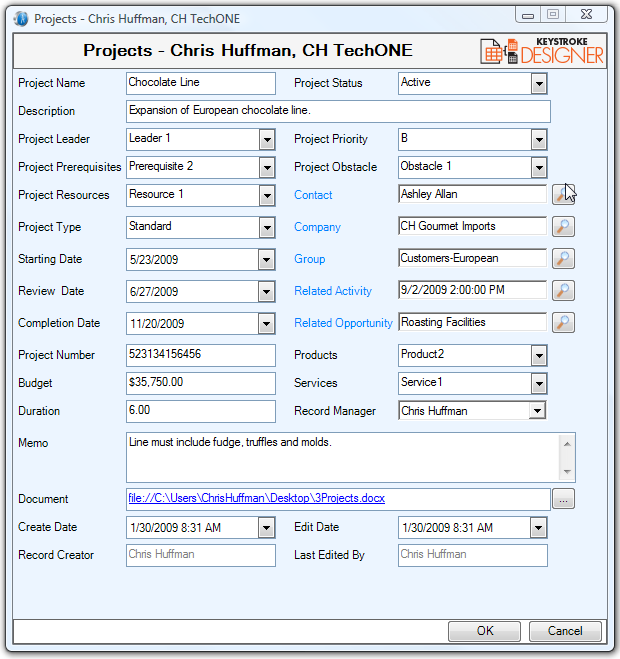This screenshot has height=659, width=620.
Task: Click the Customers-European group field
Action: coord(472,258)
